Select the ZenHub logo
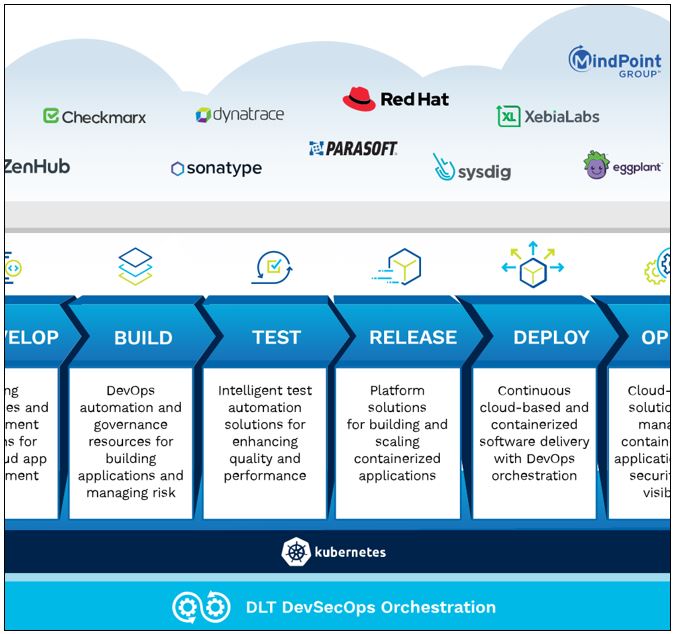The width and height of the screenshot is (676, 634). point(38,166)
